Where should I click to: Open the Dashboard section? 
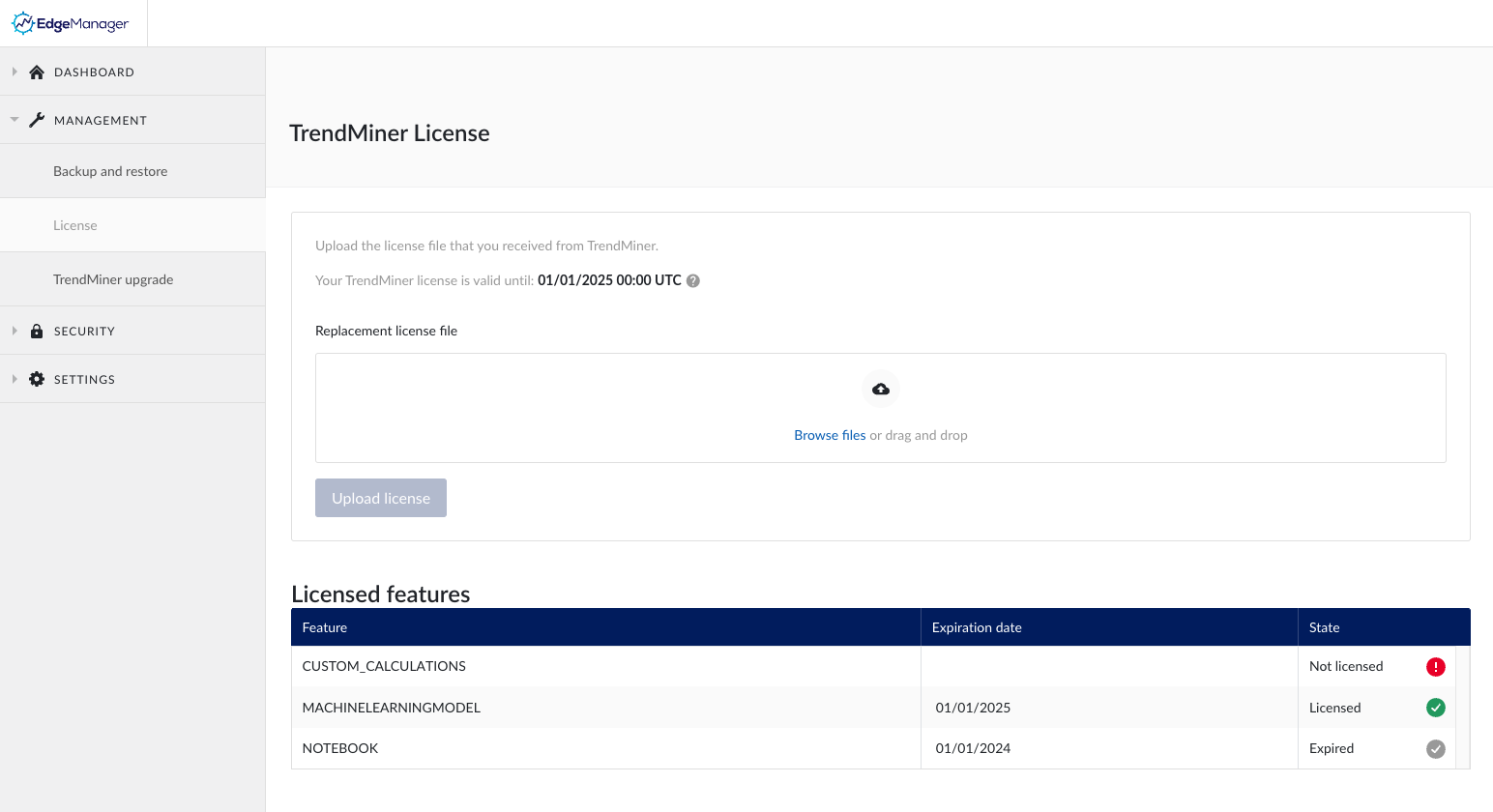[14, 72]
